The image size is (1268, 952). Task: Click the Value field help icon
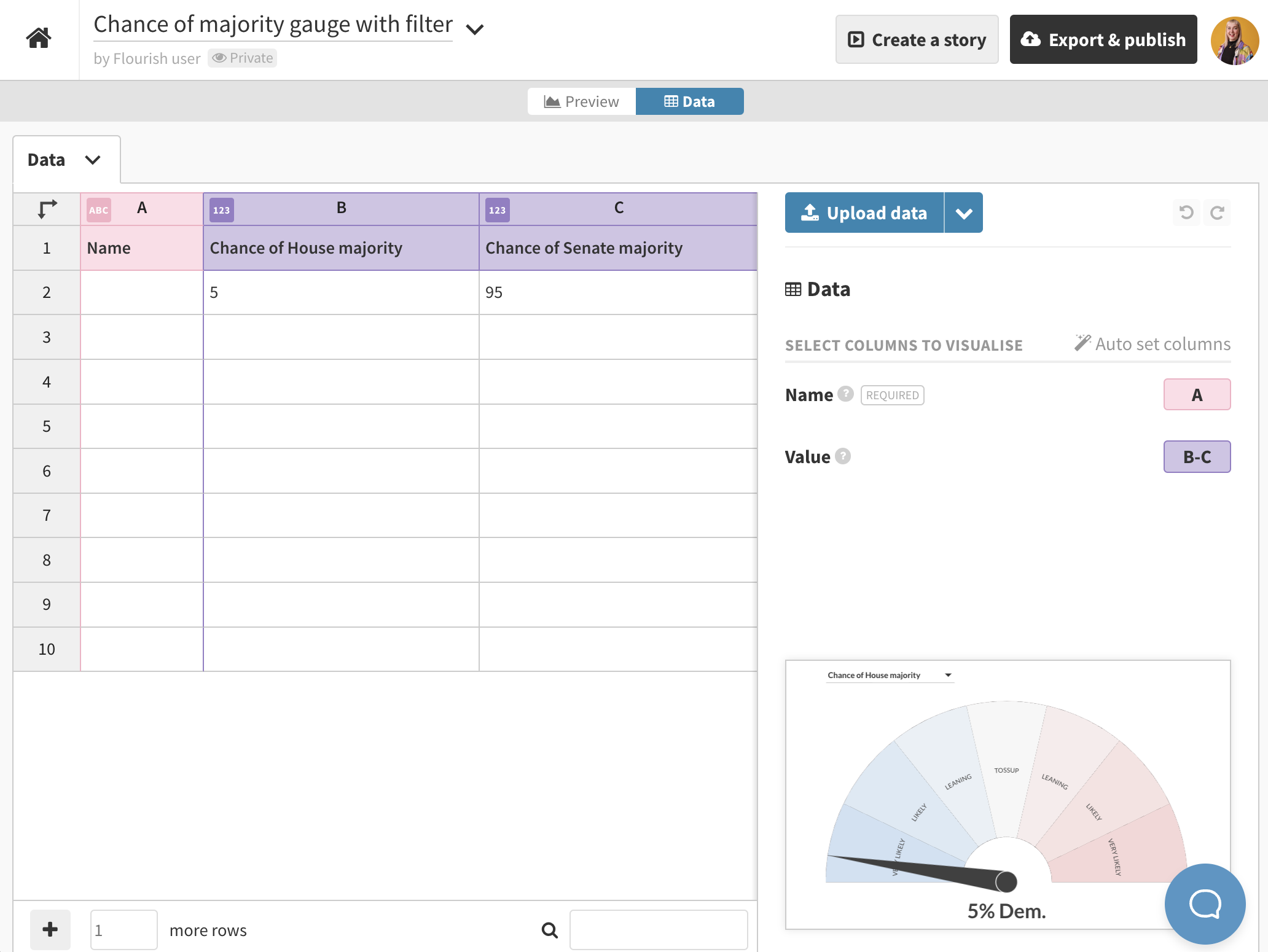click(843, 456)
